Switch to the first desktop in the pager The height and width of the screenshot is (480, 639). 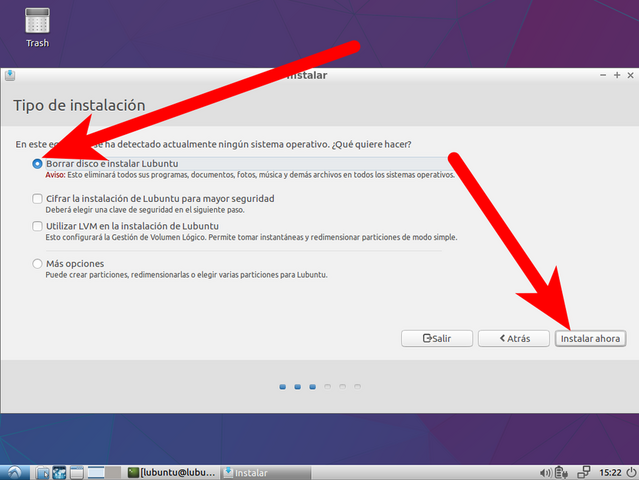point(96,473)
